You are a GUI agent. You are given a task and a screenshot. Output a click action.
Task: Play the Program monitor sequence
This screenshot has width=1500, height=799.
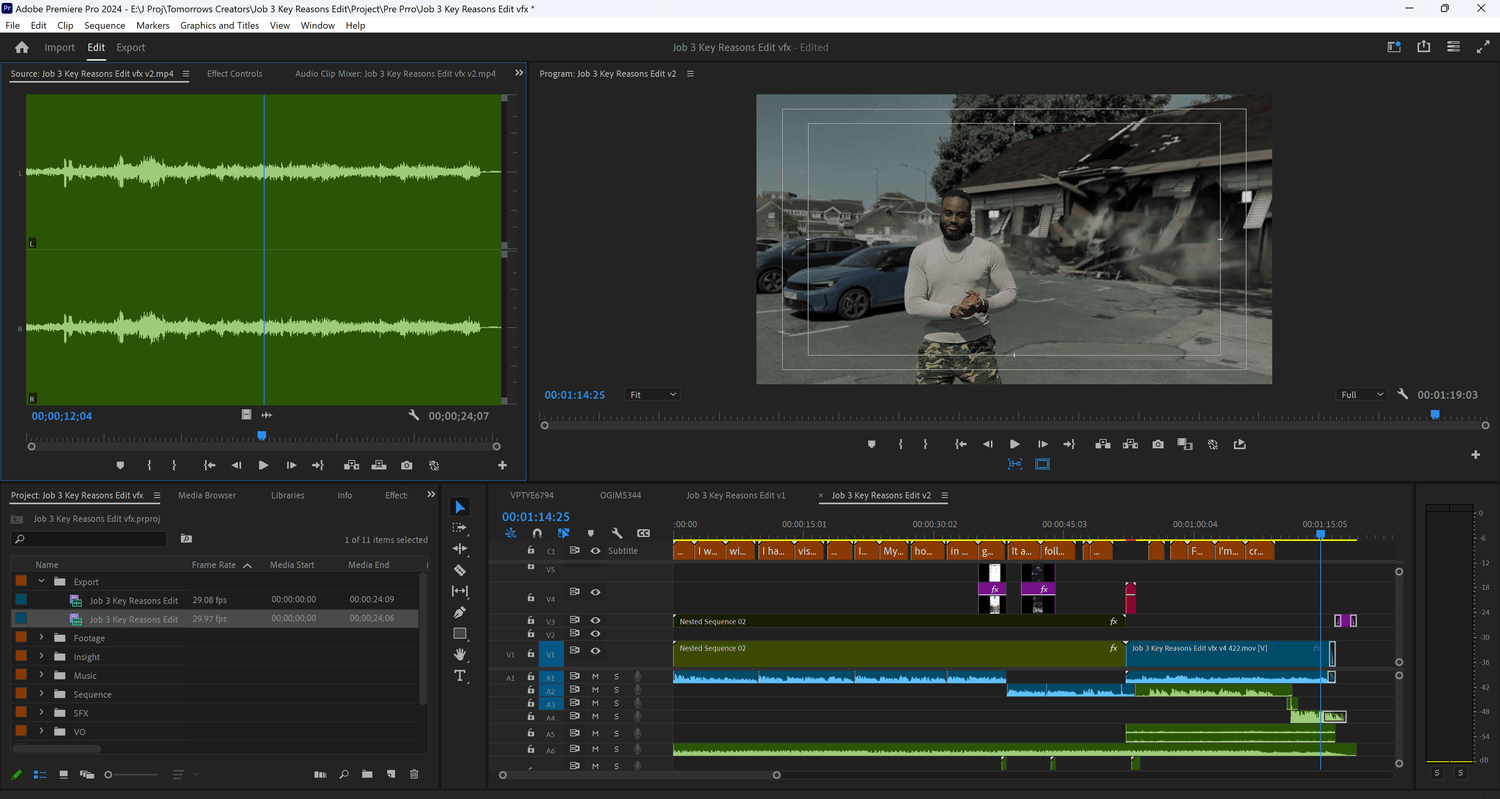[x=1015, y=444]
